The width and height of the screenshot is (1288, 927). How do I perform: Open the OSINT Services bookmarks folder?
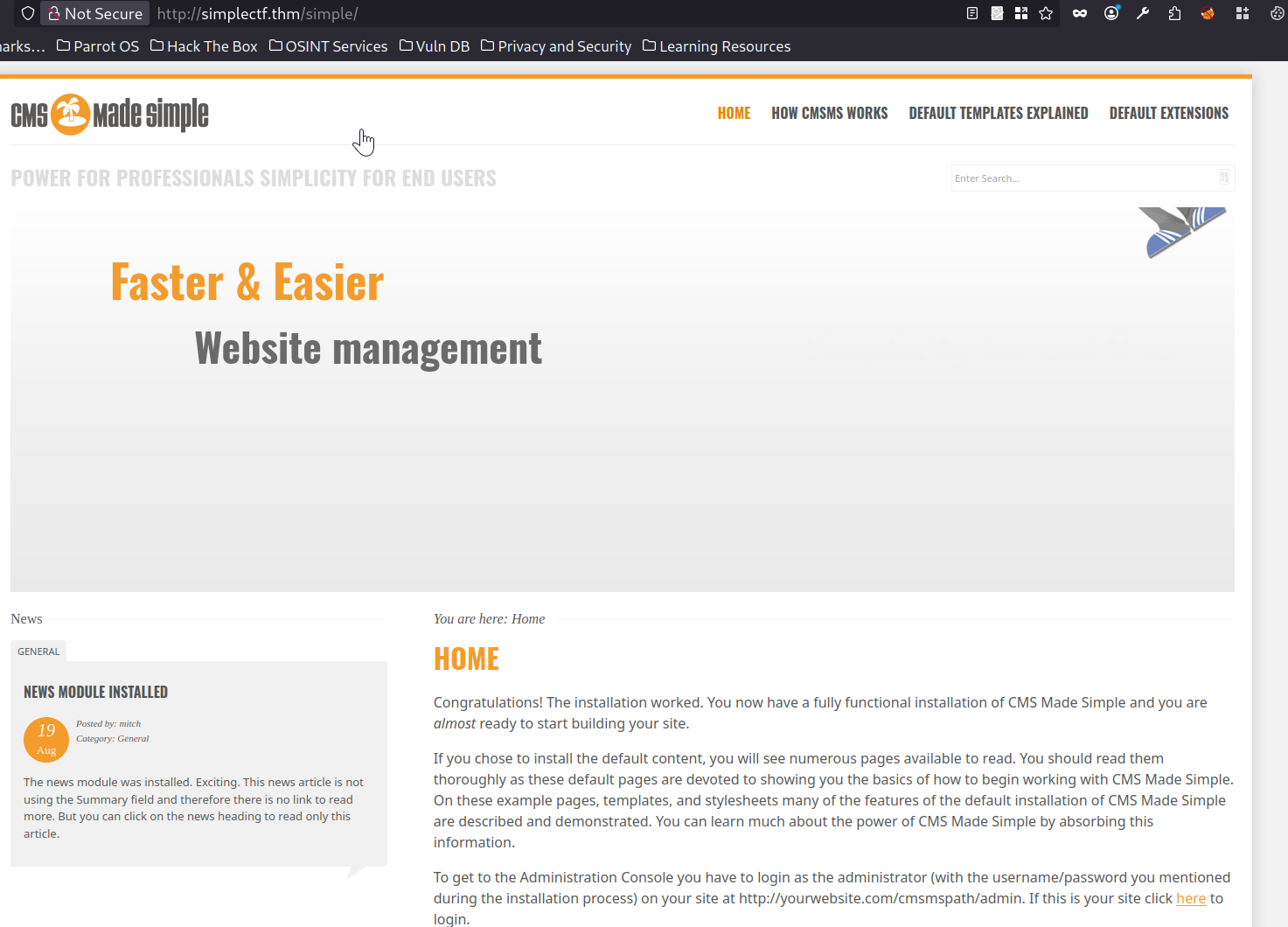[x=328, y=46]
